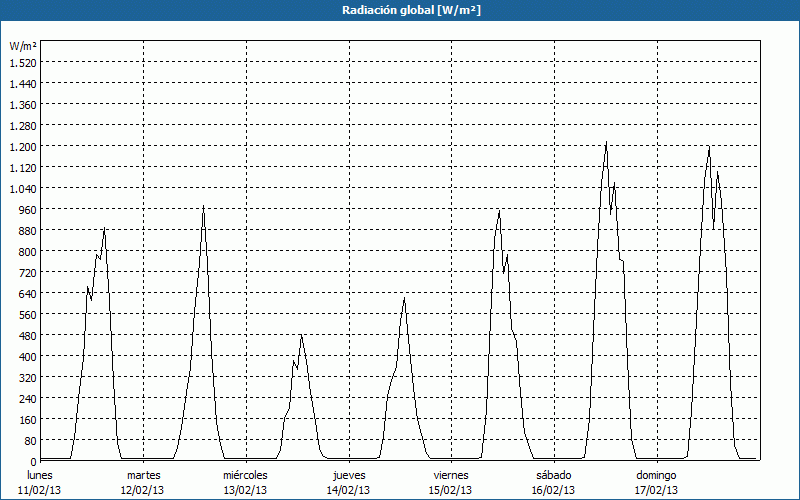Screen dimensions: 800x500
Task: Select the 1.200 y-axis value
Action: pyautogui.click(x=23, y=146)
